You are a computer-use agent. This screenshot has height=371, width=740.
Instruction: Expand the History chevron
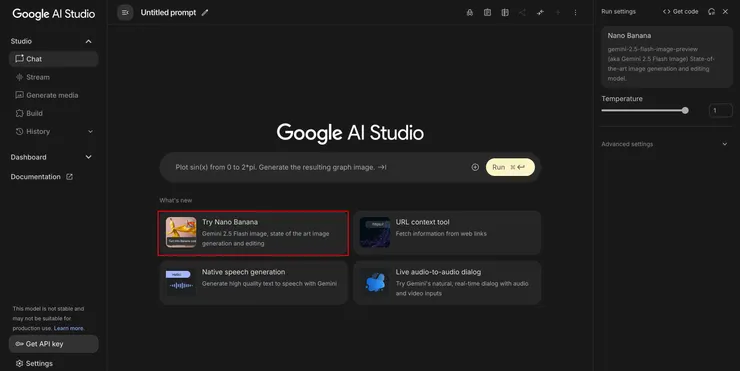pyautogui.click(x=90, y=132)
